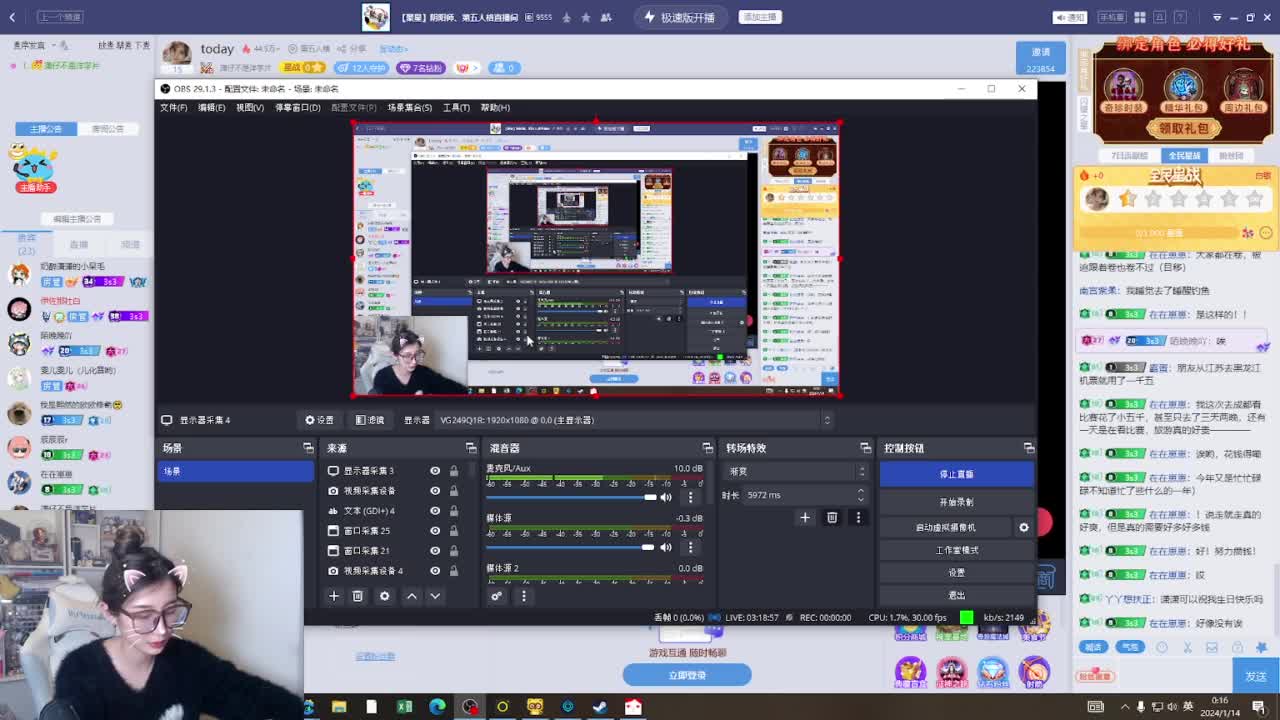Open 麦克风/Aux channel options menu
The height and width of the screenshot is (720, 1280).
[690, 497]
